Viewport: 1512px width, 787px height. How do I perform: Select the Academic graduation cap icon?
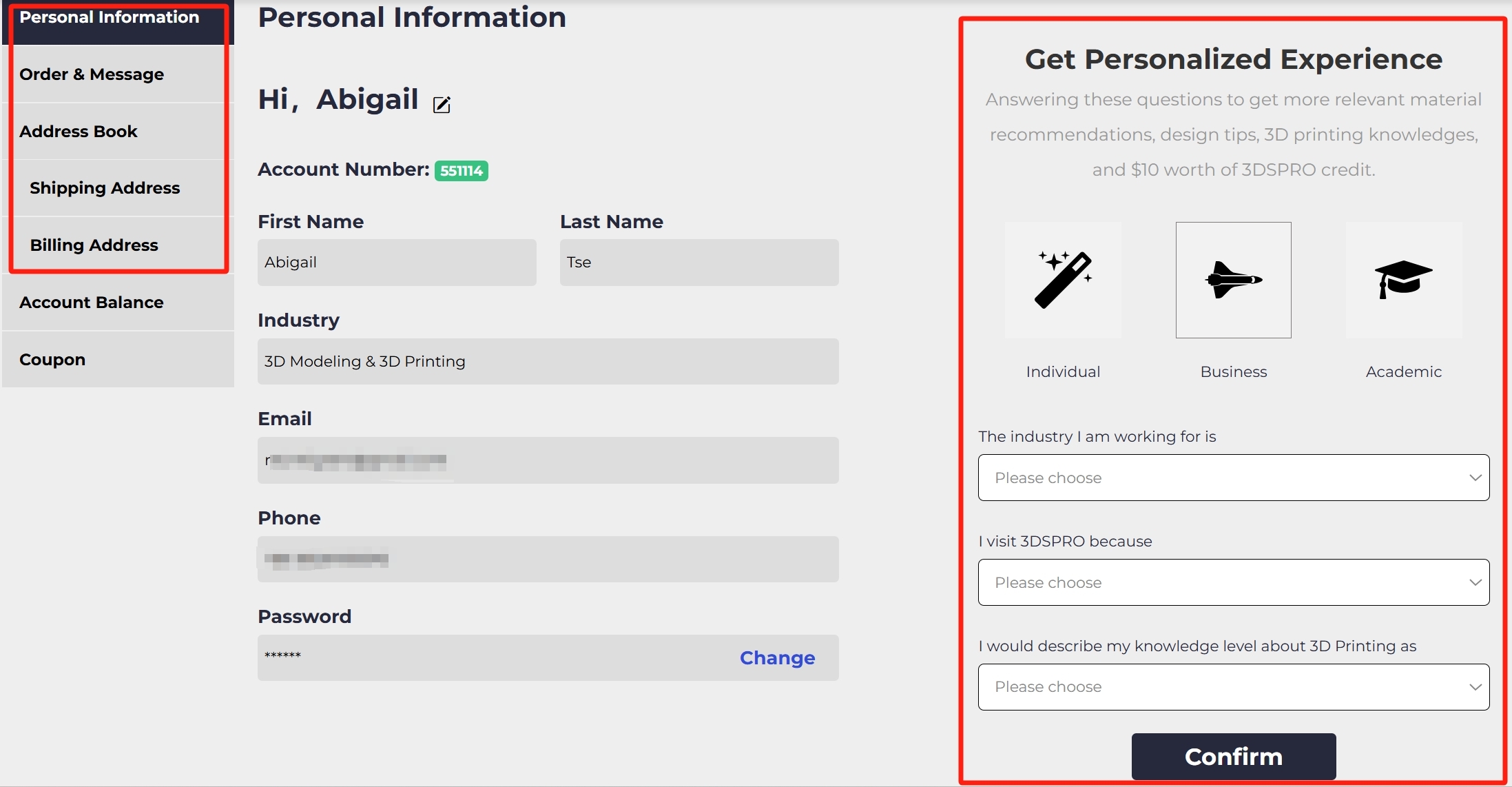(x=1403, y=280)
